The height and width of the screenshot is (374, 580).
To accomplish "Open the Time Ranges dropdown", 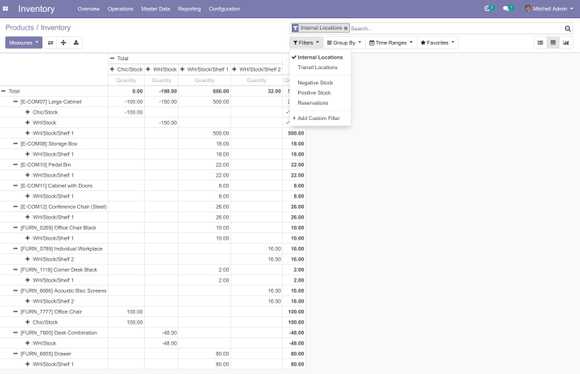I will (x=391, y=43).
